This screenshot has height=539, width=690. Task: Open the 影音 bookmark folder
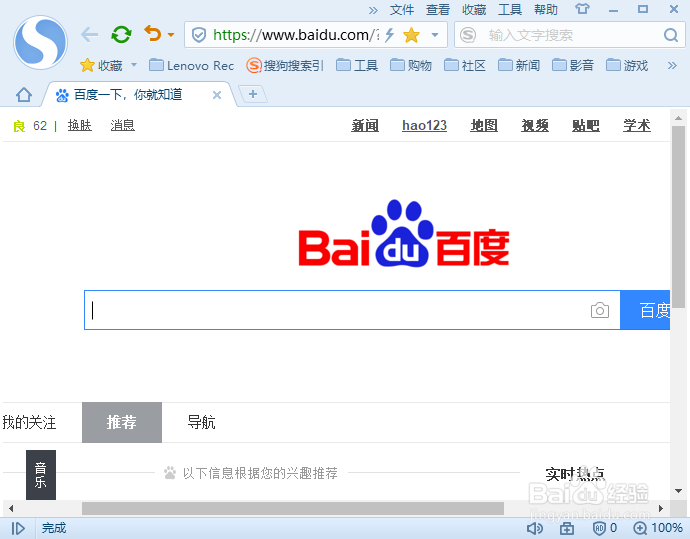[x=573, y=66]
